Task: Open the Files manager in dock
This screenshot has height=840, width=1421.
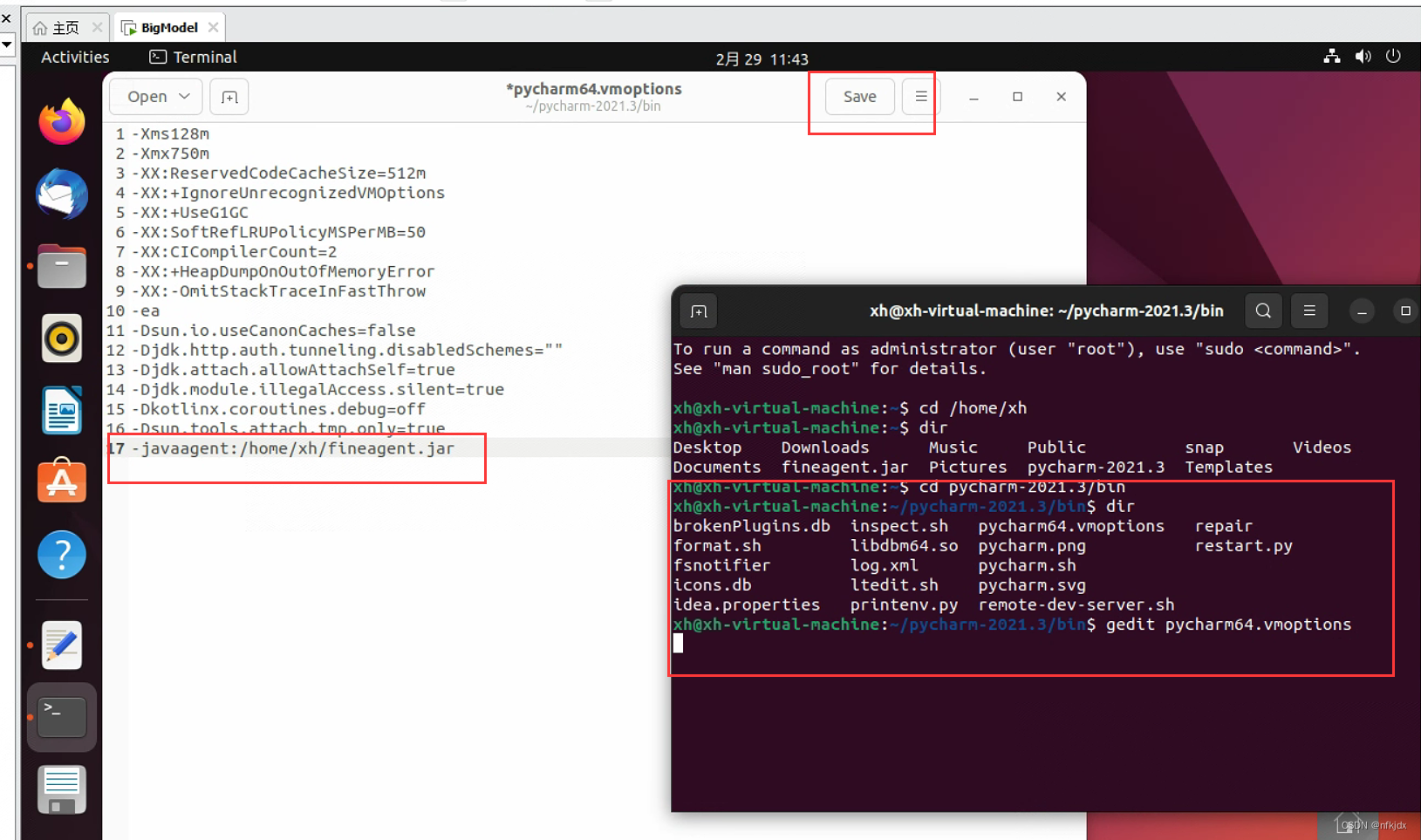Action: 62,266
